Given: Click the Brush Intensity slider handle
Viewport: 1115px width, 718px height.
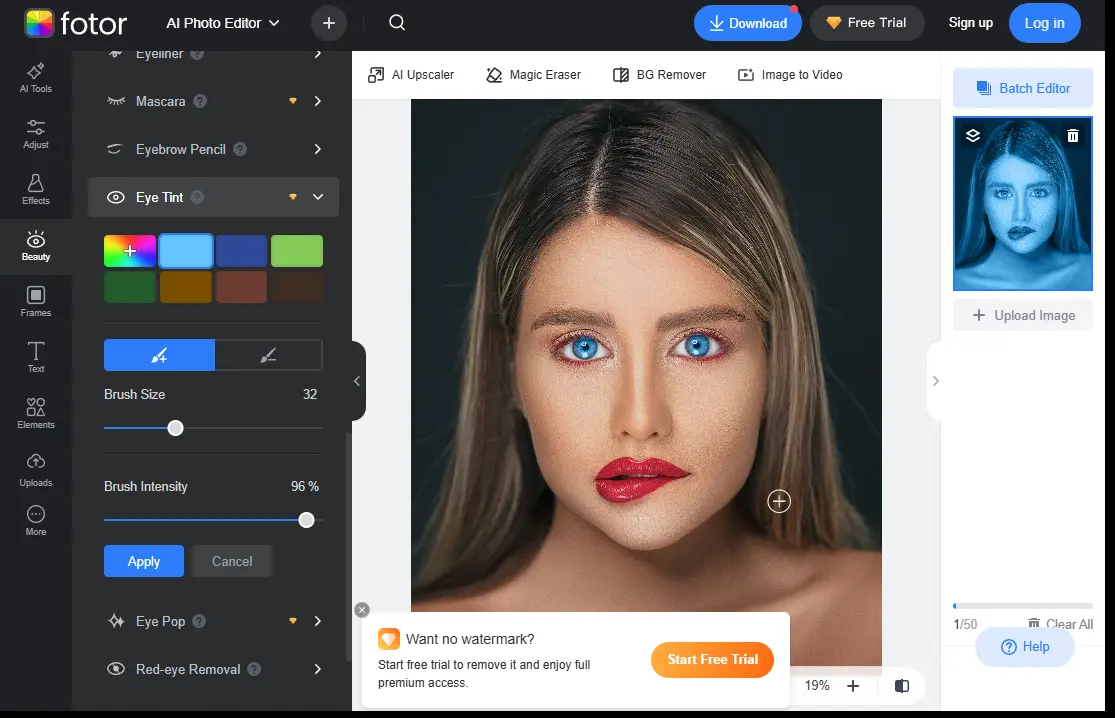Looking at the screenshot, I should point(306,520).
